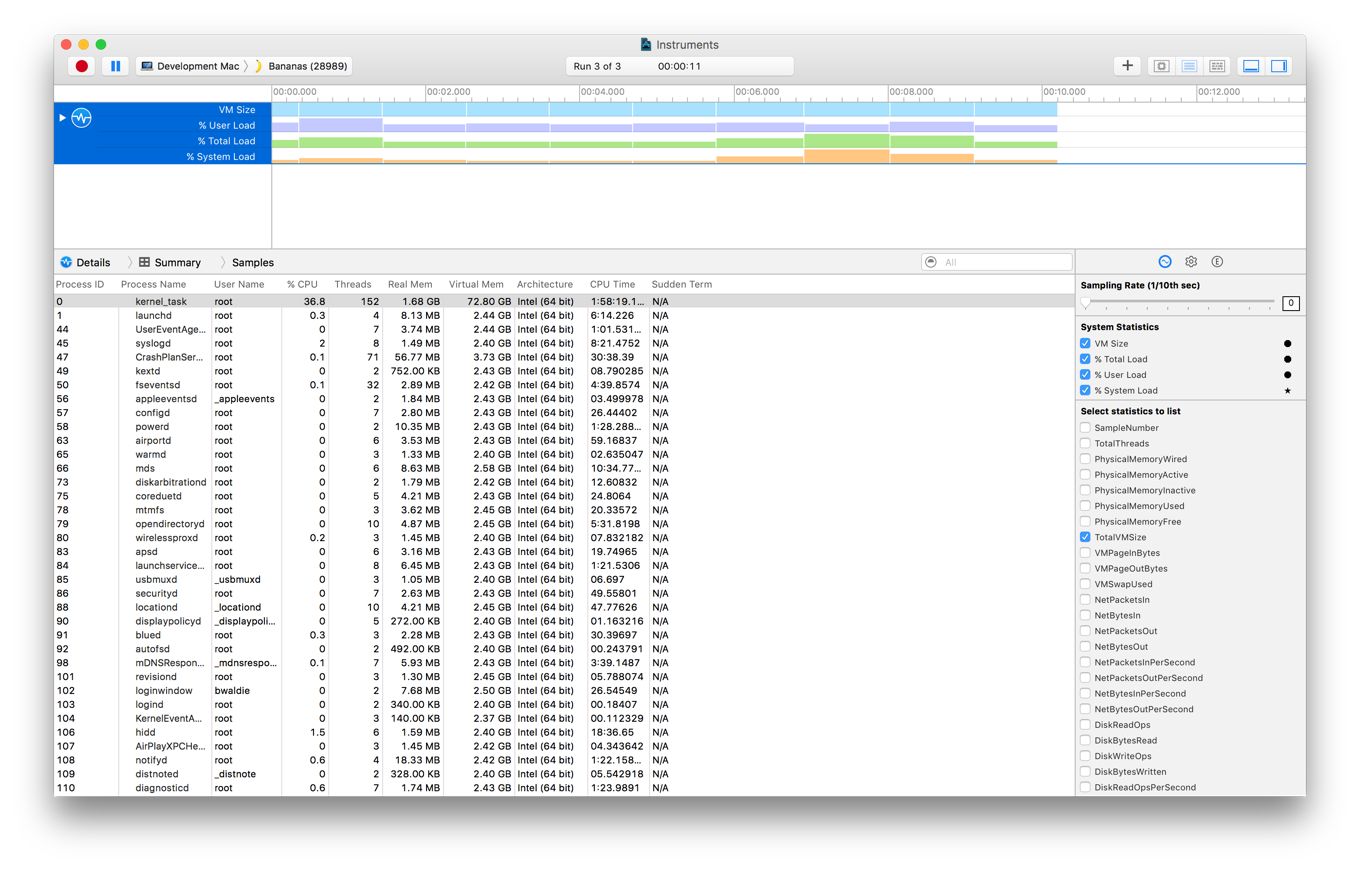The image size is (1360, 873).
Task: Select the record button in the toolbar
Action: click(81, 65)
